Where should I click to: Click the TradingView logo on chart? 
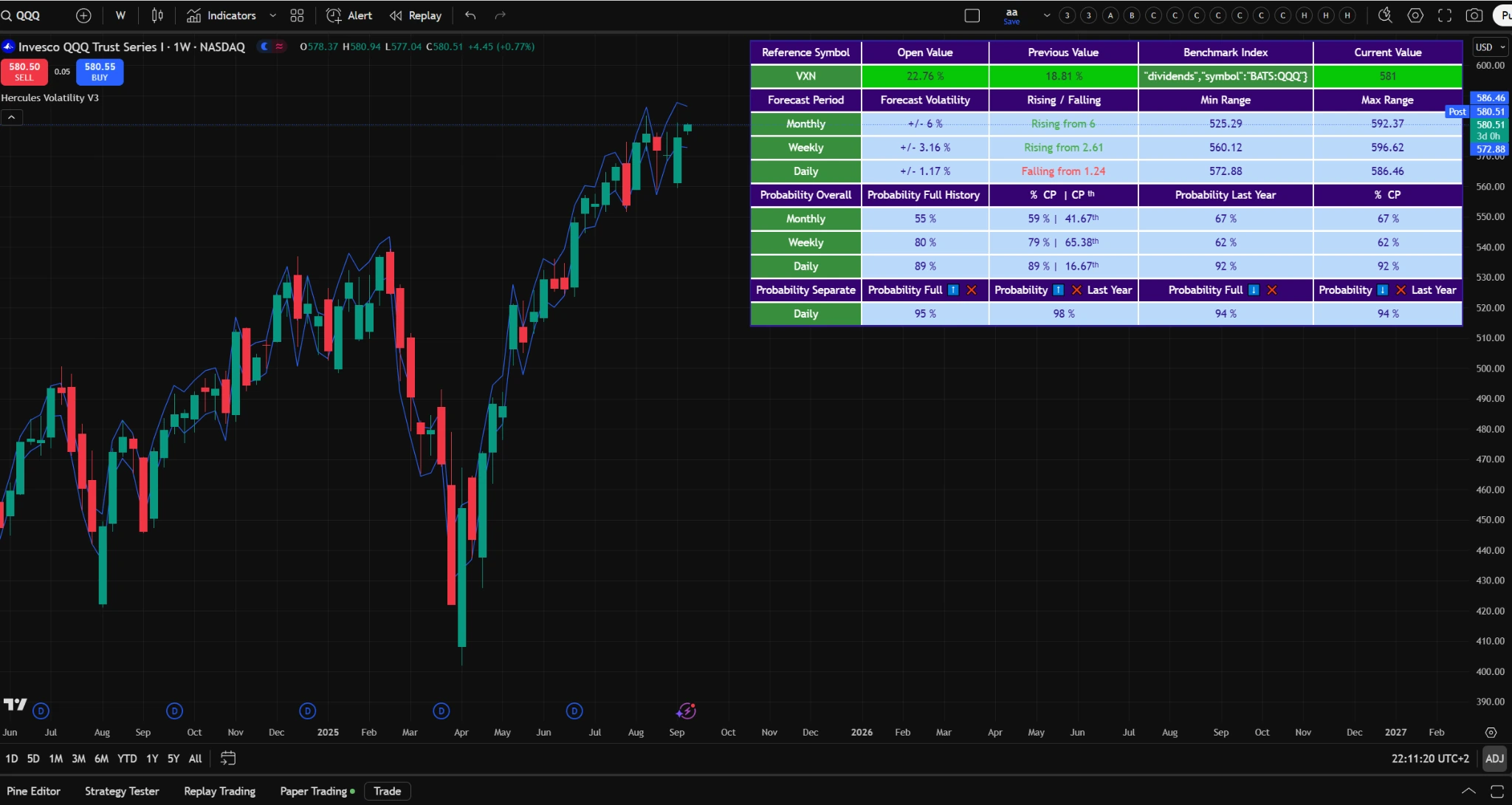point(15,705)
